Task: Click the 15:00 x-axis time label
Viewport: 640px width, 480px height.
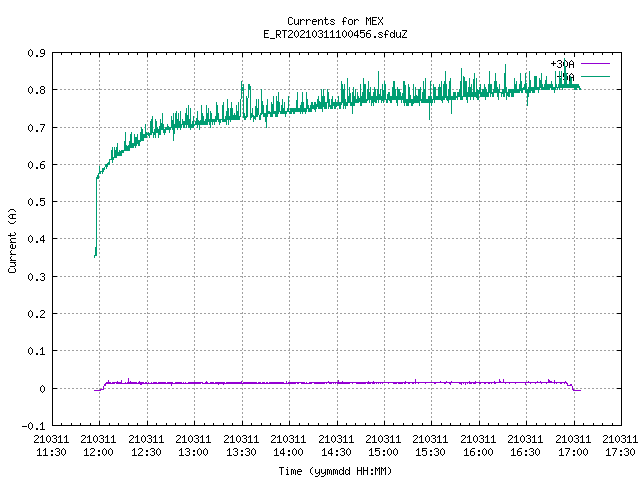Action: click(383, 452)
